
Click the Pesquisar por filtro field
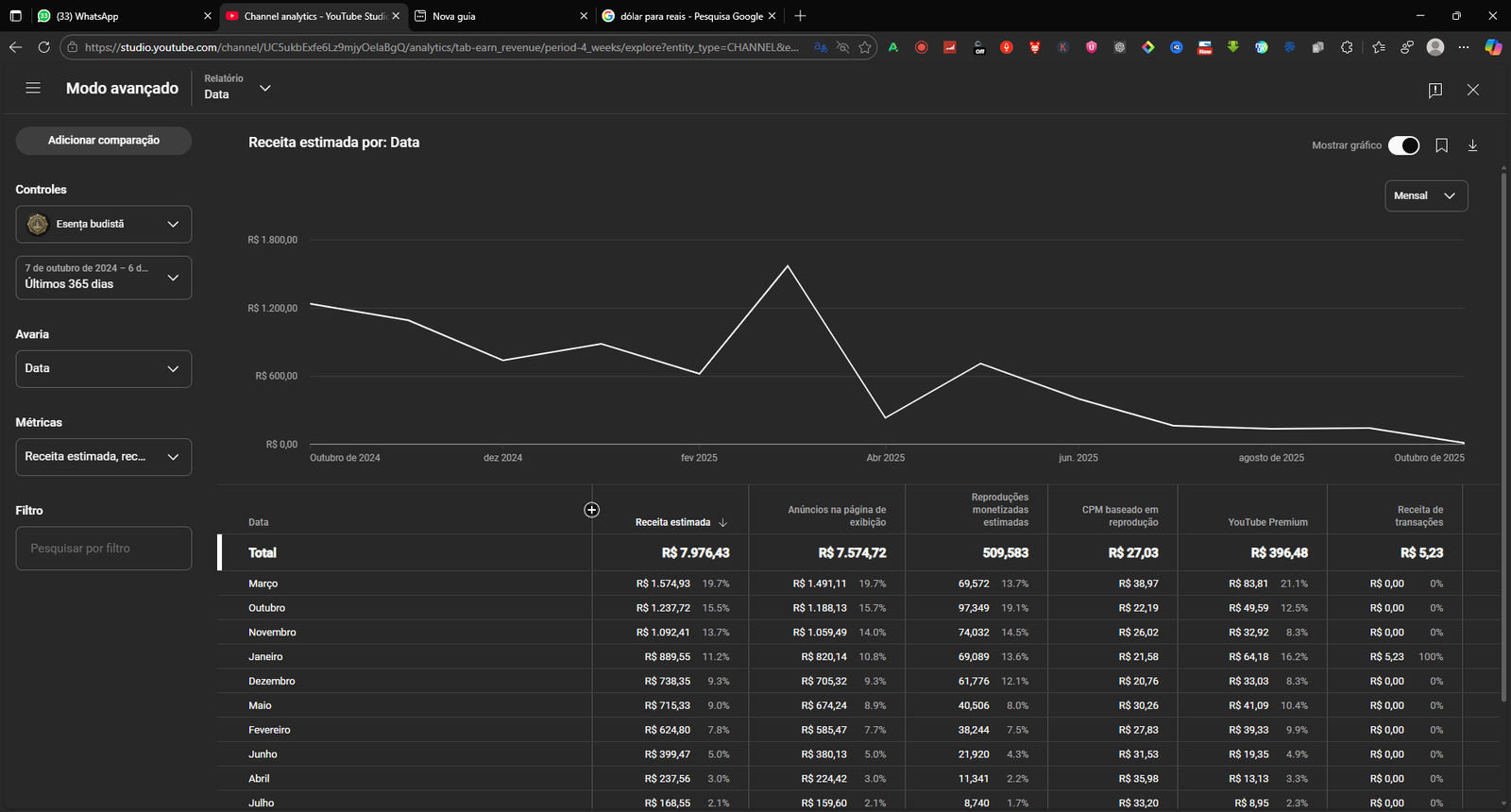point(104,549)
